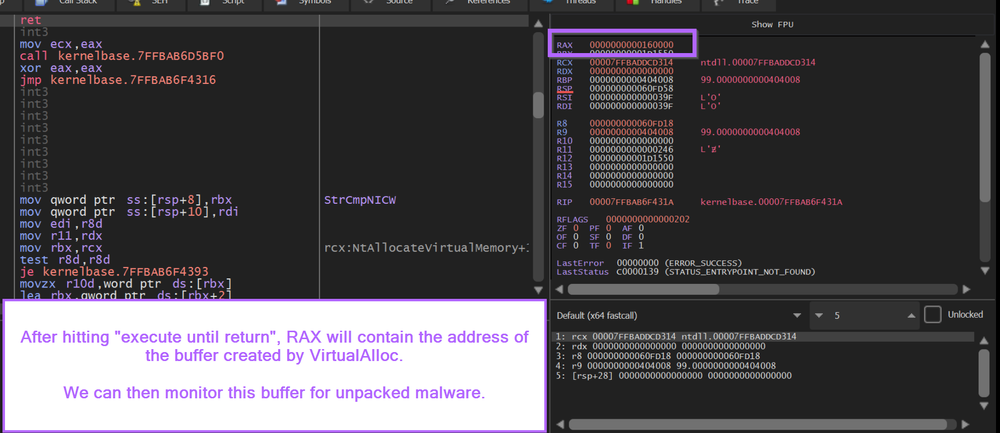
Task: Click registers panel horizontal scroll right arrow
Action: click(967, 290)
